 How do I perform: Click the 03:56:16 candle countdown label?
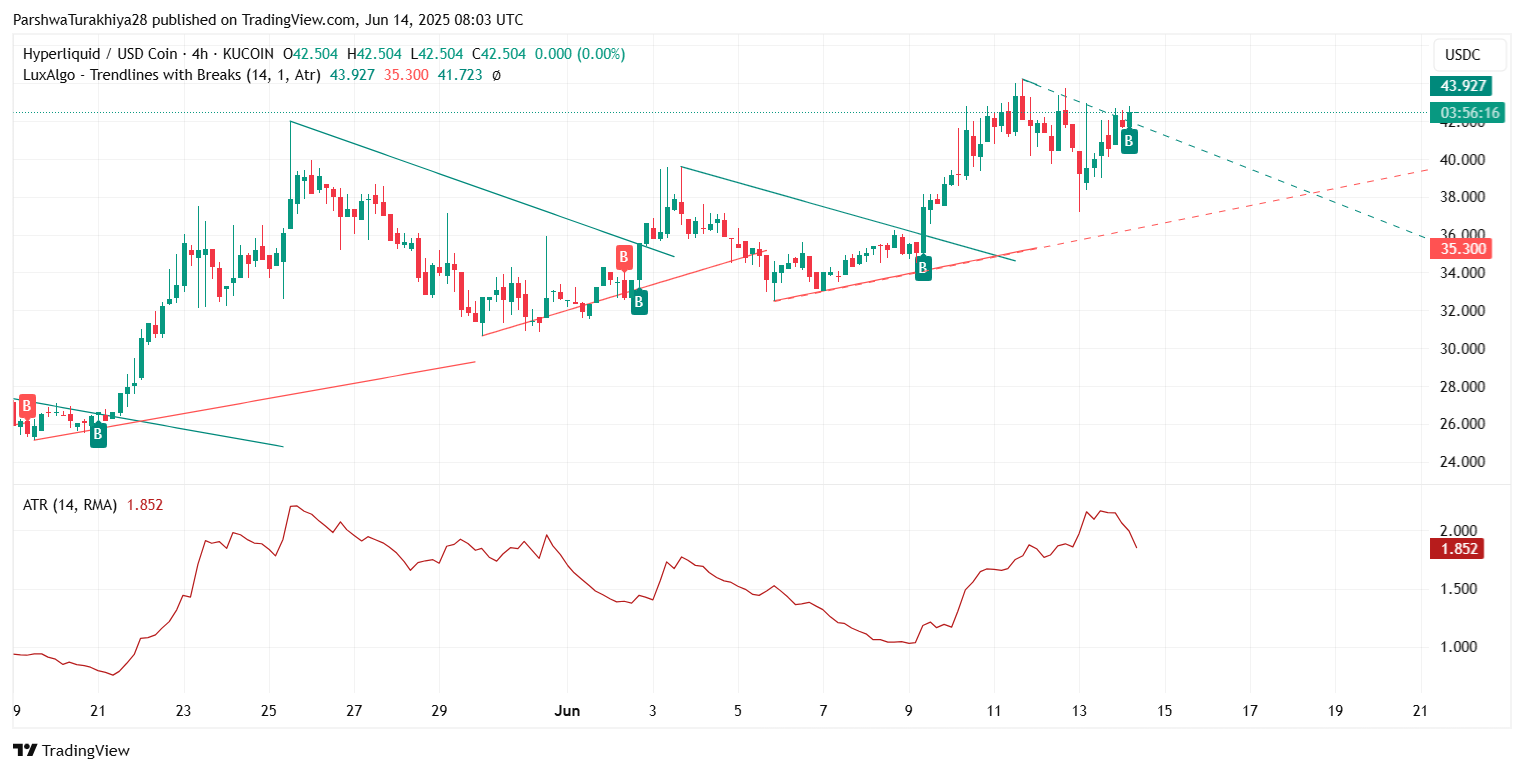point(1466,113)
